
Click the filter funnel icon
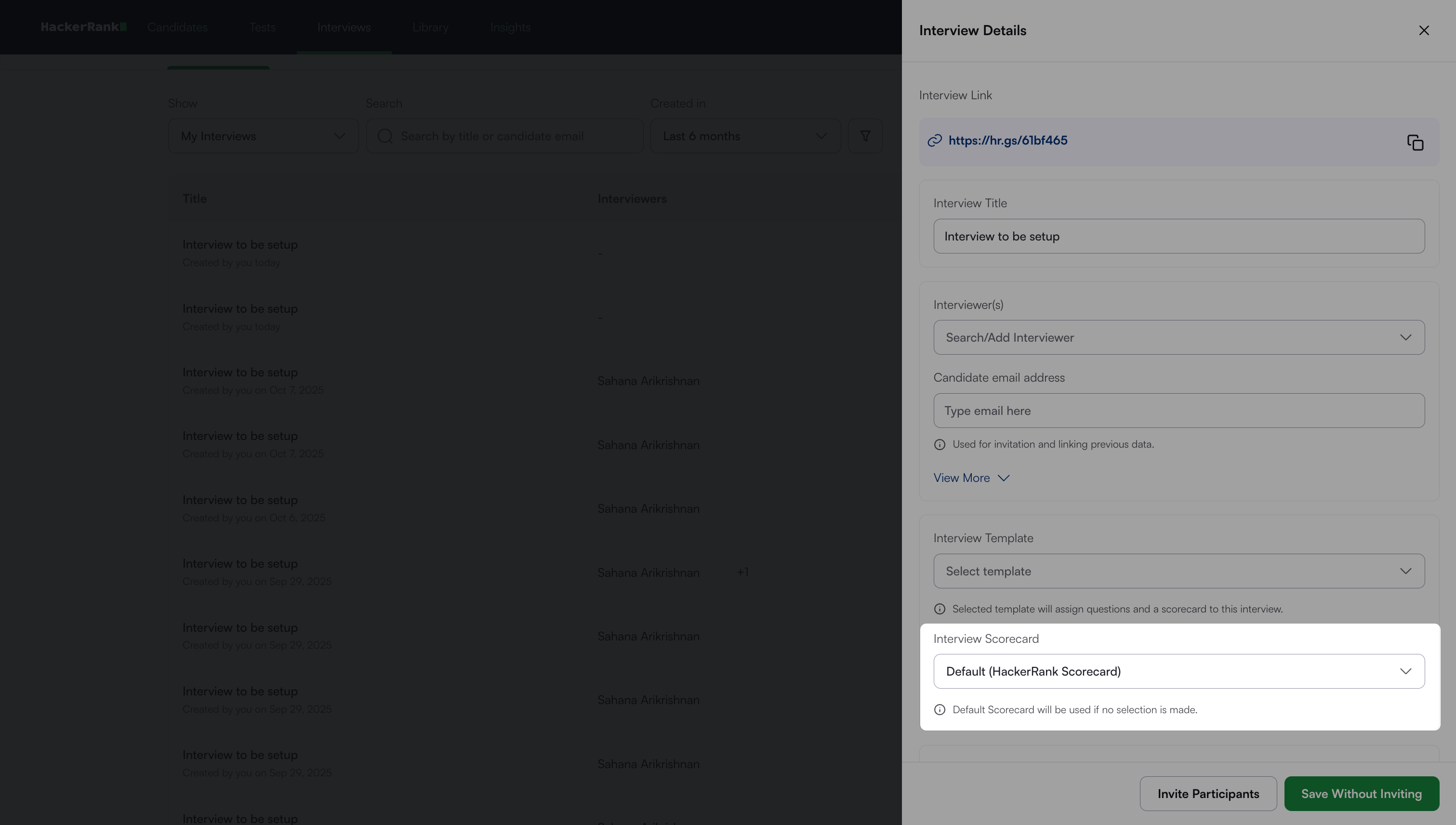pos(864,136)
